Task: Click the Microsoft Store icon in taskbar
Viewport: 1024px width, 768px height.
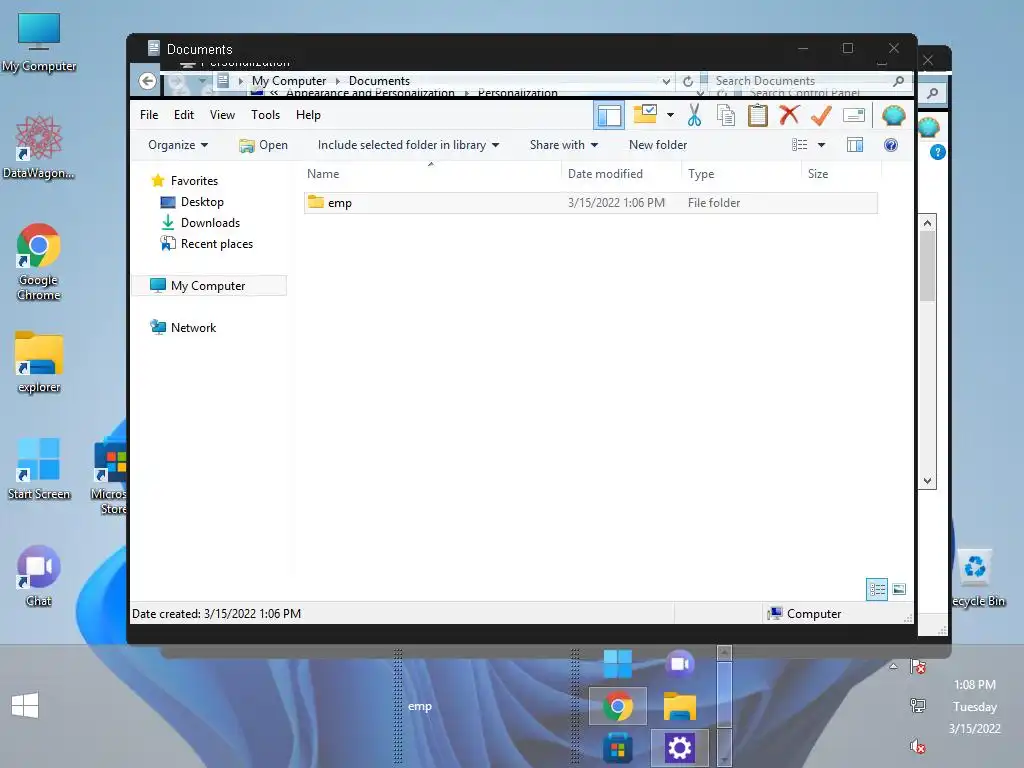Action: 618,747
